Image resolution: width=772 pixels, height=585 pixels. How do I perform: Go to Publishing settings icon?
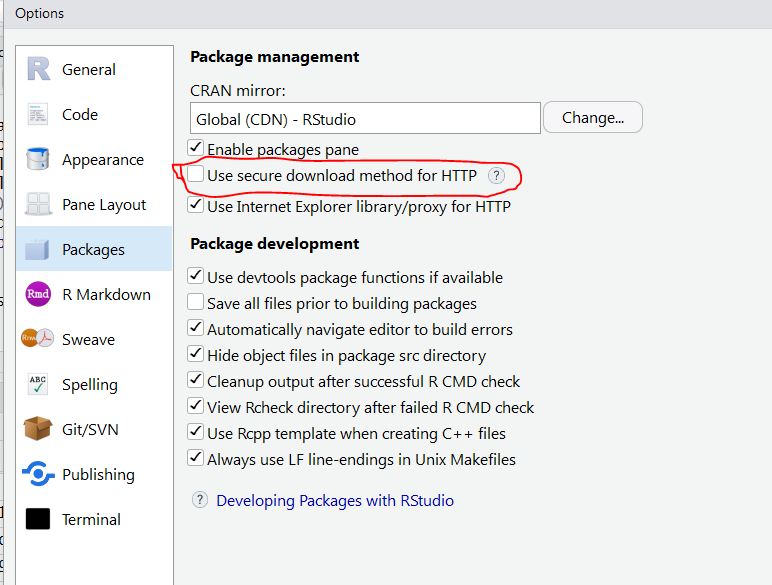[38, 474]
